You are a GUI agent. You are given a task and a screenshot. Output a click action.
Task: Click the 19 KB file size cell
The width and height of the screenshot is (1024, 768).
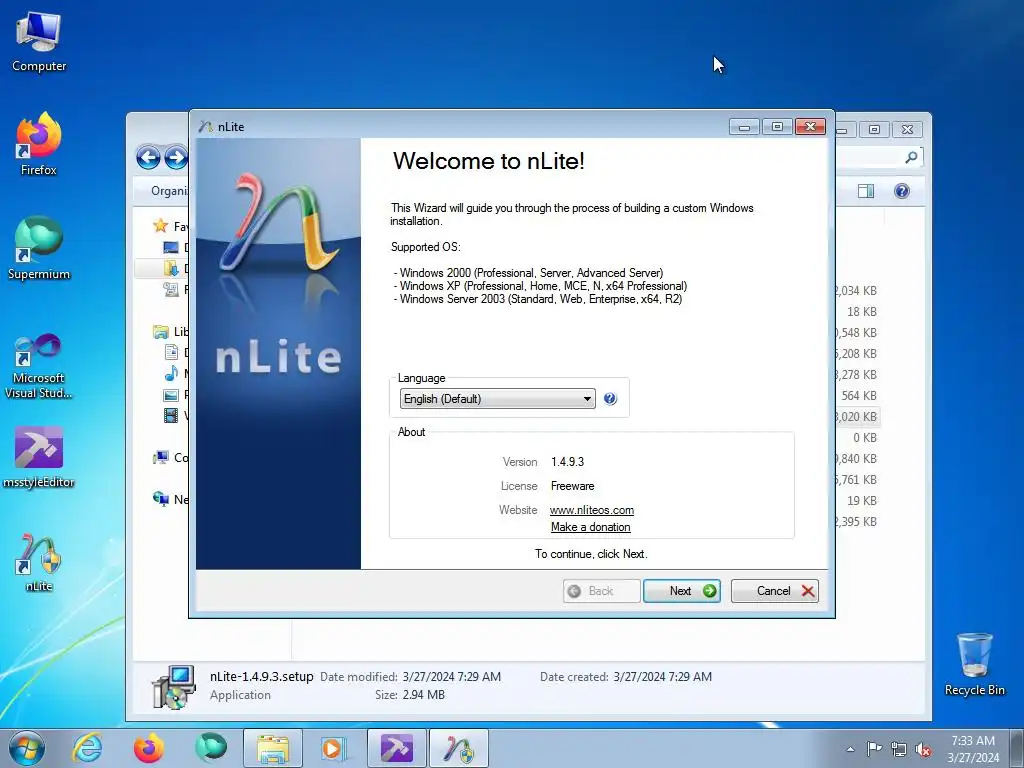point(861,501)
